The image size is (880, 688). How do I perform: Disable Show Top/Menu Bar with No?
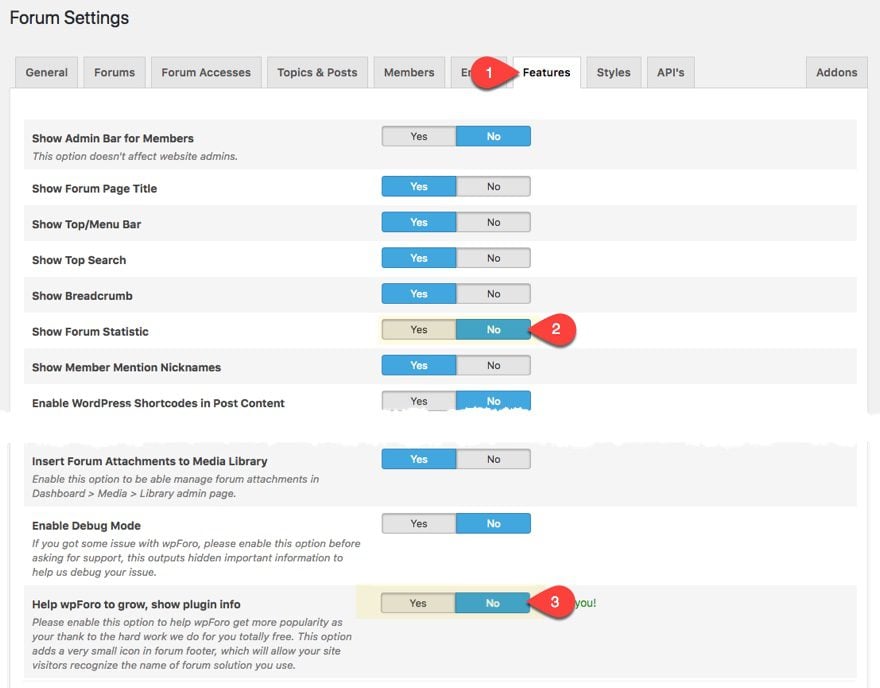tap(493, 222)
